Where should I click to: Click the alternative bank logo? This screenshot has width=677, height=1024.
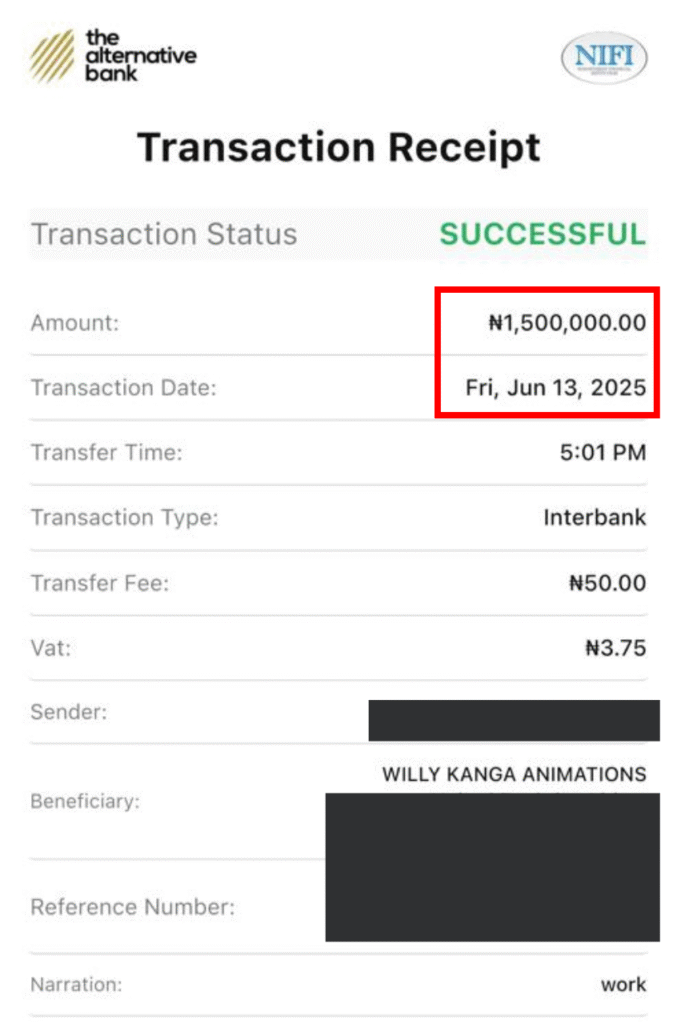(x=112, y=55)
